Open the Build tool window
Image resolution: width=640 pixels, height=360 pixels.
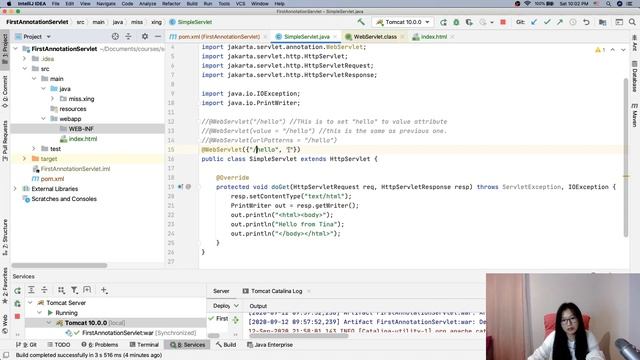tap(226, 345)
